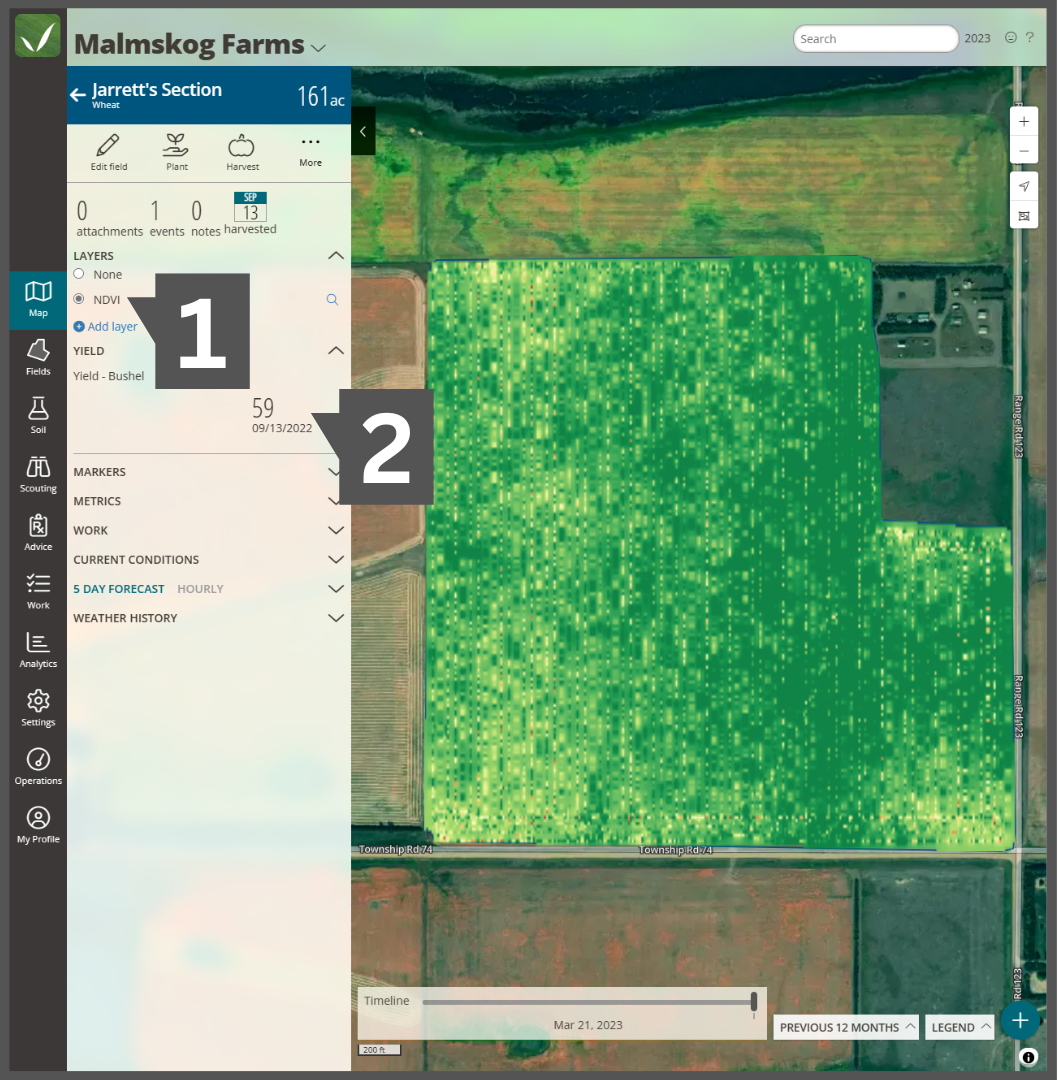
Task: Click the 161 ac field area
Action: pos(321,96)
